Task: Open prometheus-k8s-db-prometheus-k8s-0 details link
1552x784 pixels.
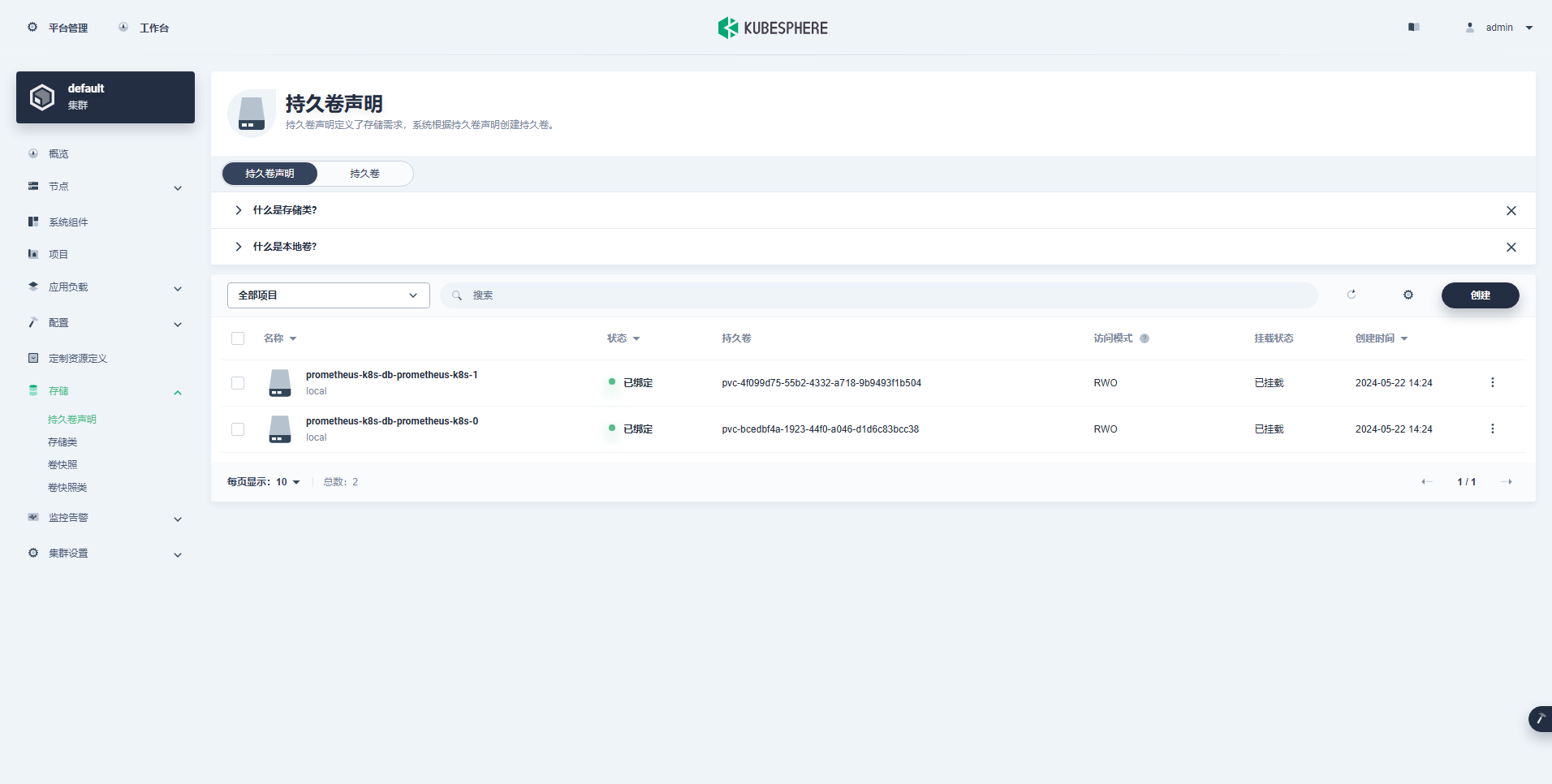Action: coord(392,421)
